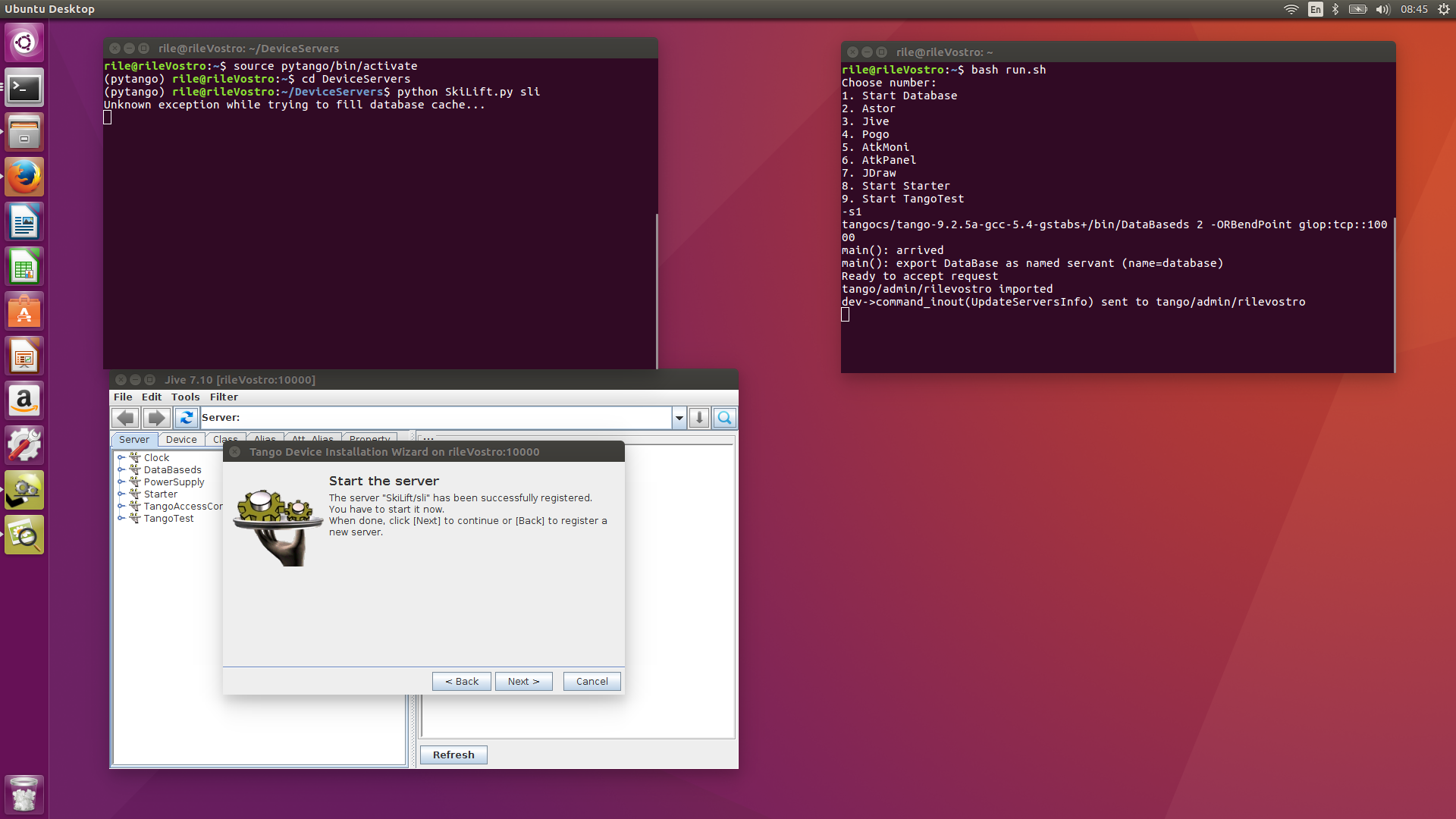The image size is (1456, 819).
Task: Switch to the Property tab
Action: click(370, 438)
